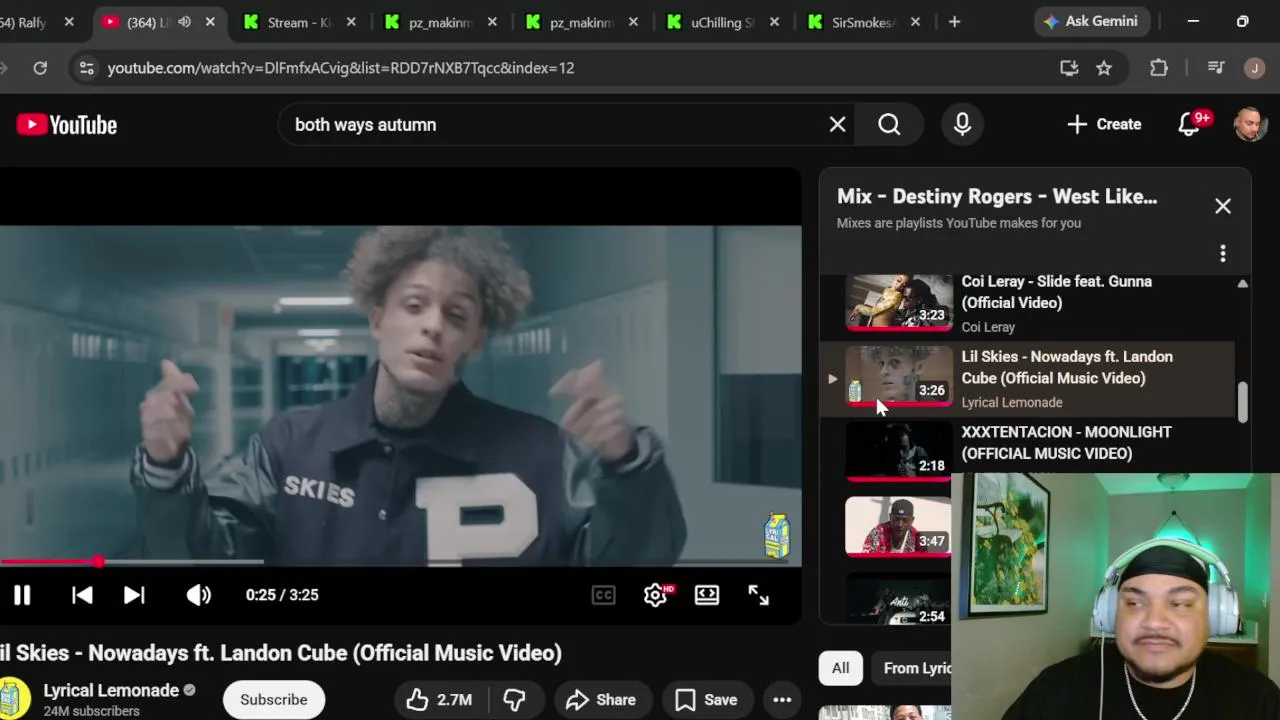Open the 3:47 playlist video thumbnail
Viewport: 1280px width, 720px height.
point(898,526)
